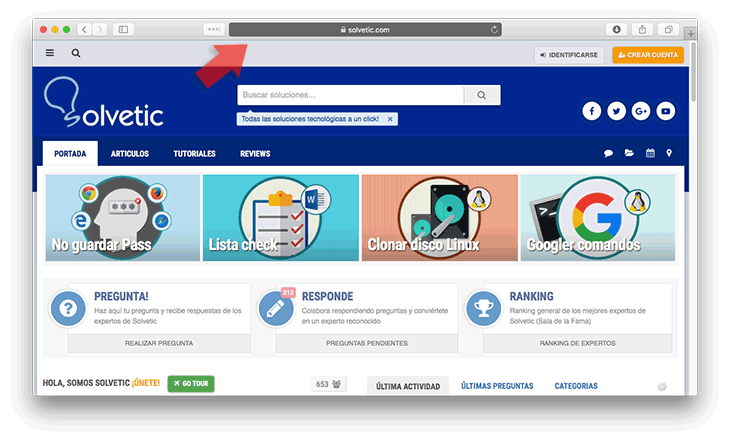Click the Solvetic logo
Image resolution: width=730 pixels, height=442 pixels.
[x=103, y=102]
